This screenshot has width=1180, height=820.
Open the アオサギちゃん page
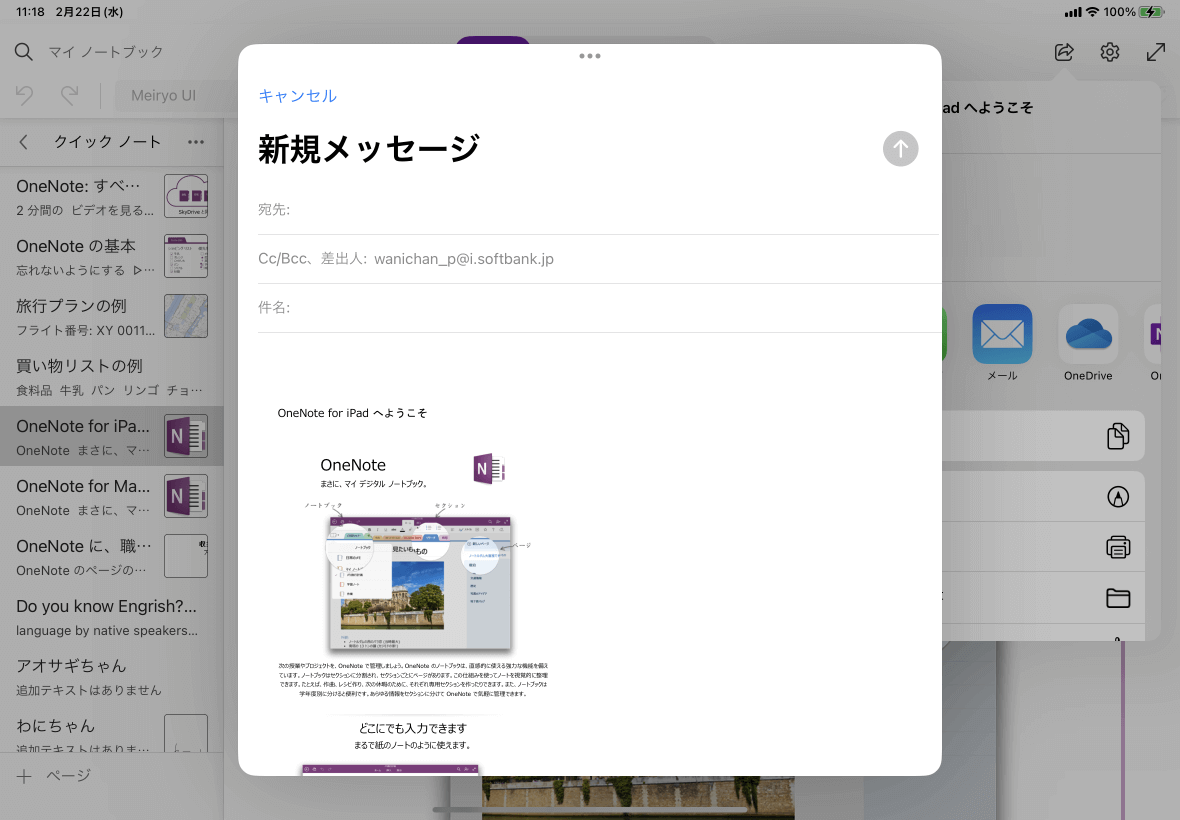point(111,677)
